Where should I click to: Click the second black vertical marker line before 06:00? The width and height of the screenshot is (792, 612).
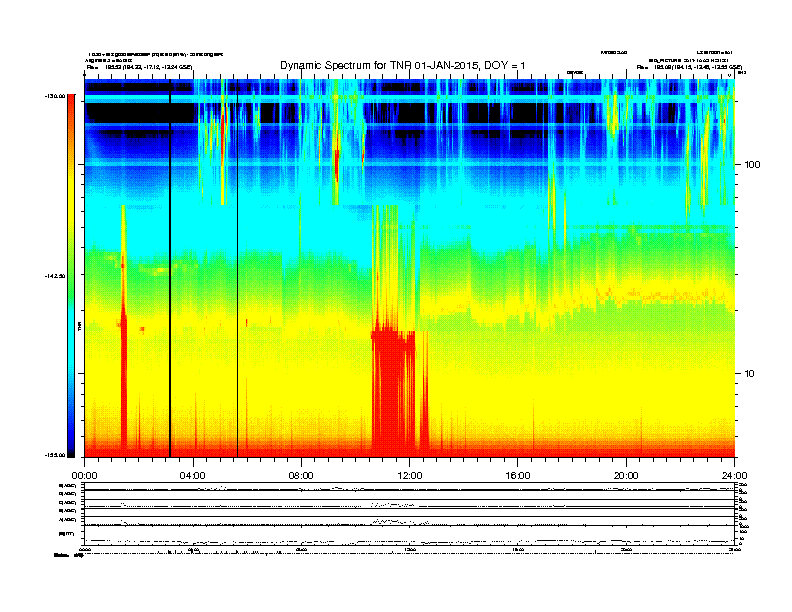(x=237, y=268)
